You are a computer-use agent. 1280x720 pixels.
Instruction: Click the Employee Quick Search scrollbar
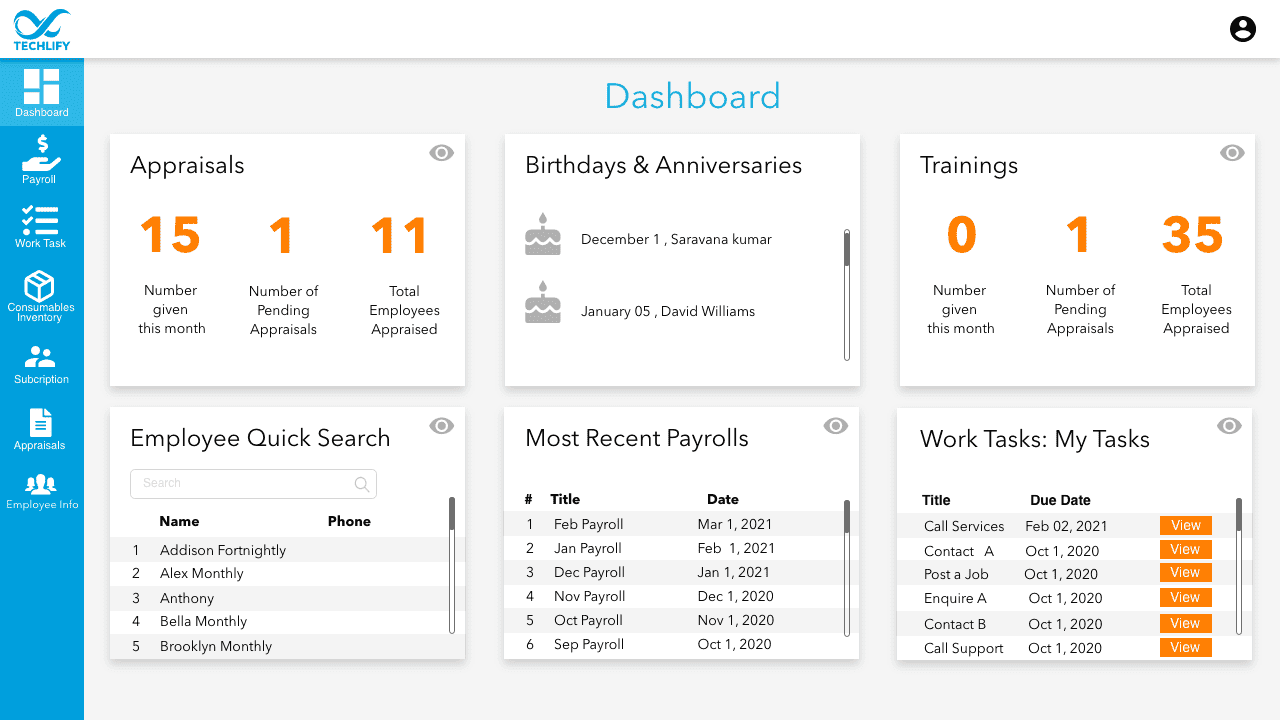tap(452, 565)
